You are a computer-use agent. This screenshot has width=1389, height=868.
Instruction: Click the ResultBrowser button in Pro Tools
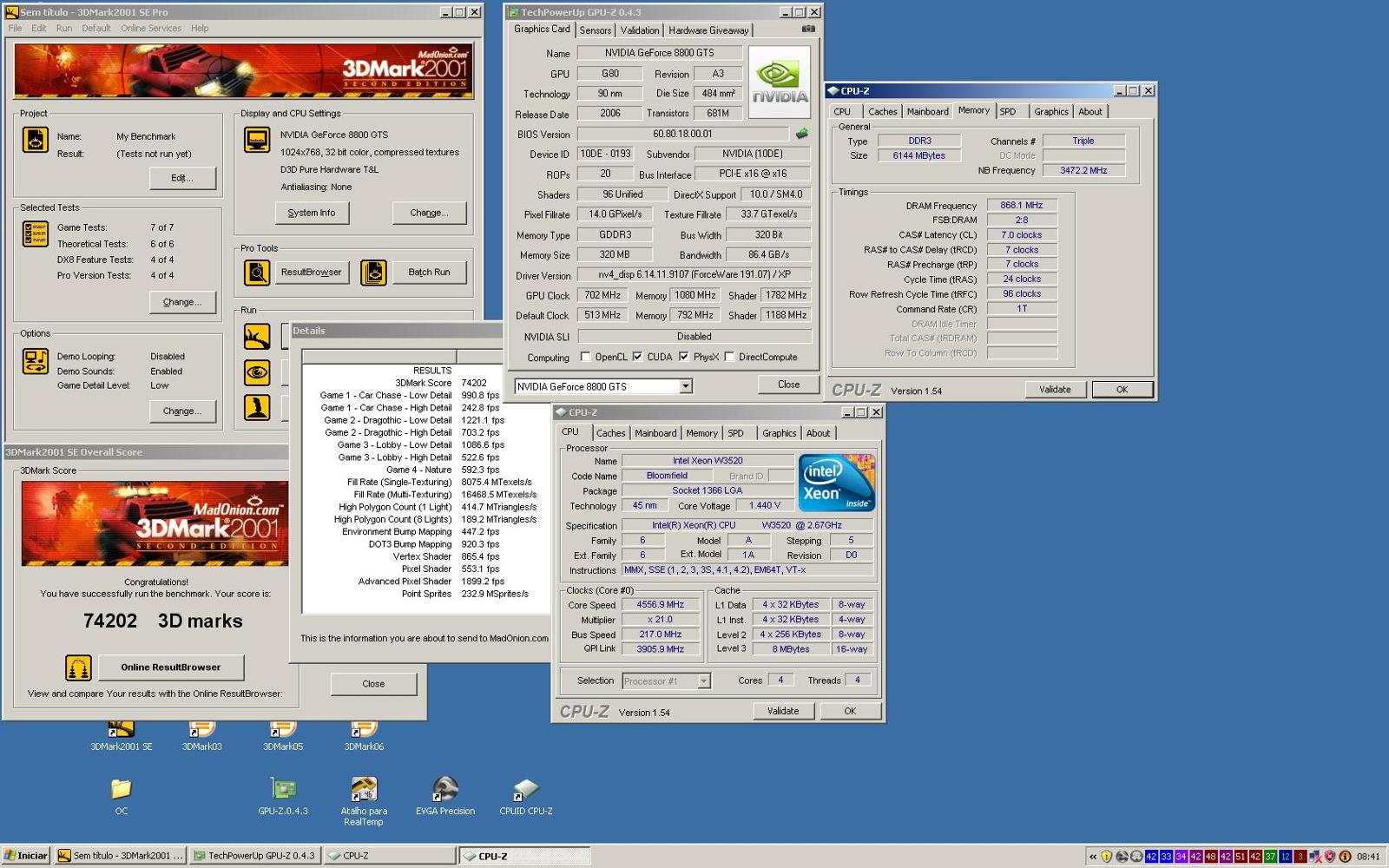312,273
